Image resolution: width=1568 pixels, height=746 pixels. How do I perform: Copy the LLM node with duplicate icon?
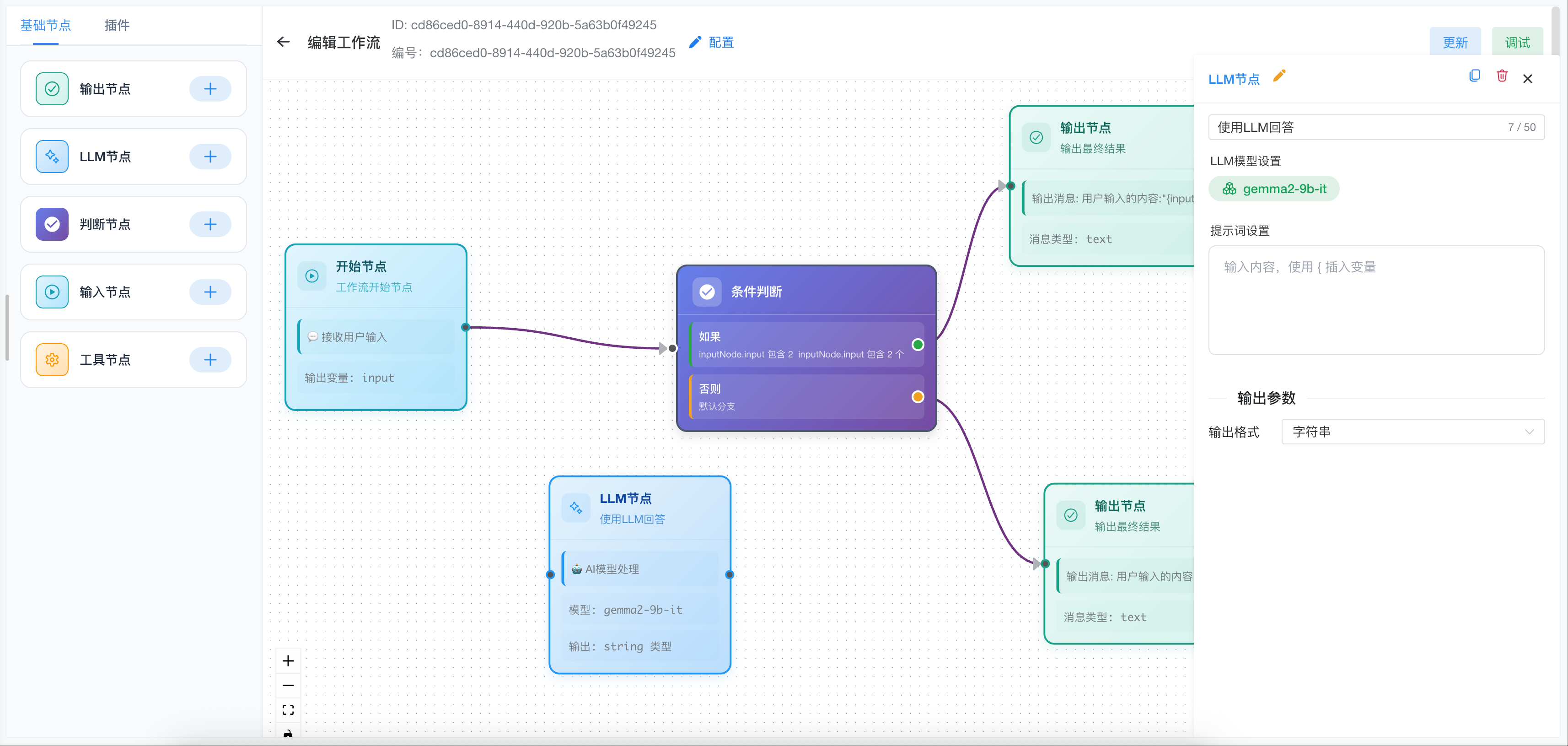point(1474,76)
